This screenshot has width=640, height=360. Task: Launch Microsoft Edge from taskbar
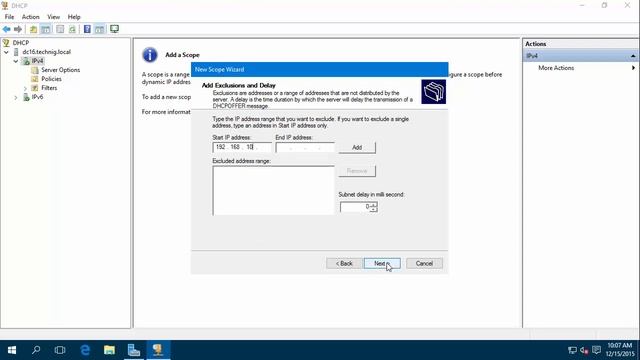[x=85, y=350]
